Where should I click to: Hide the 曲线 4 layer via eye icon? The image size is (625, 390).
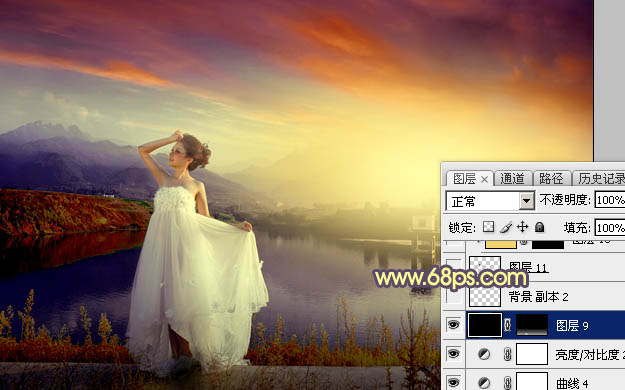[453, 382]
